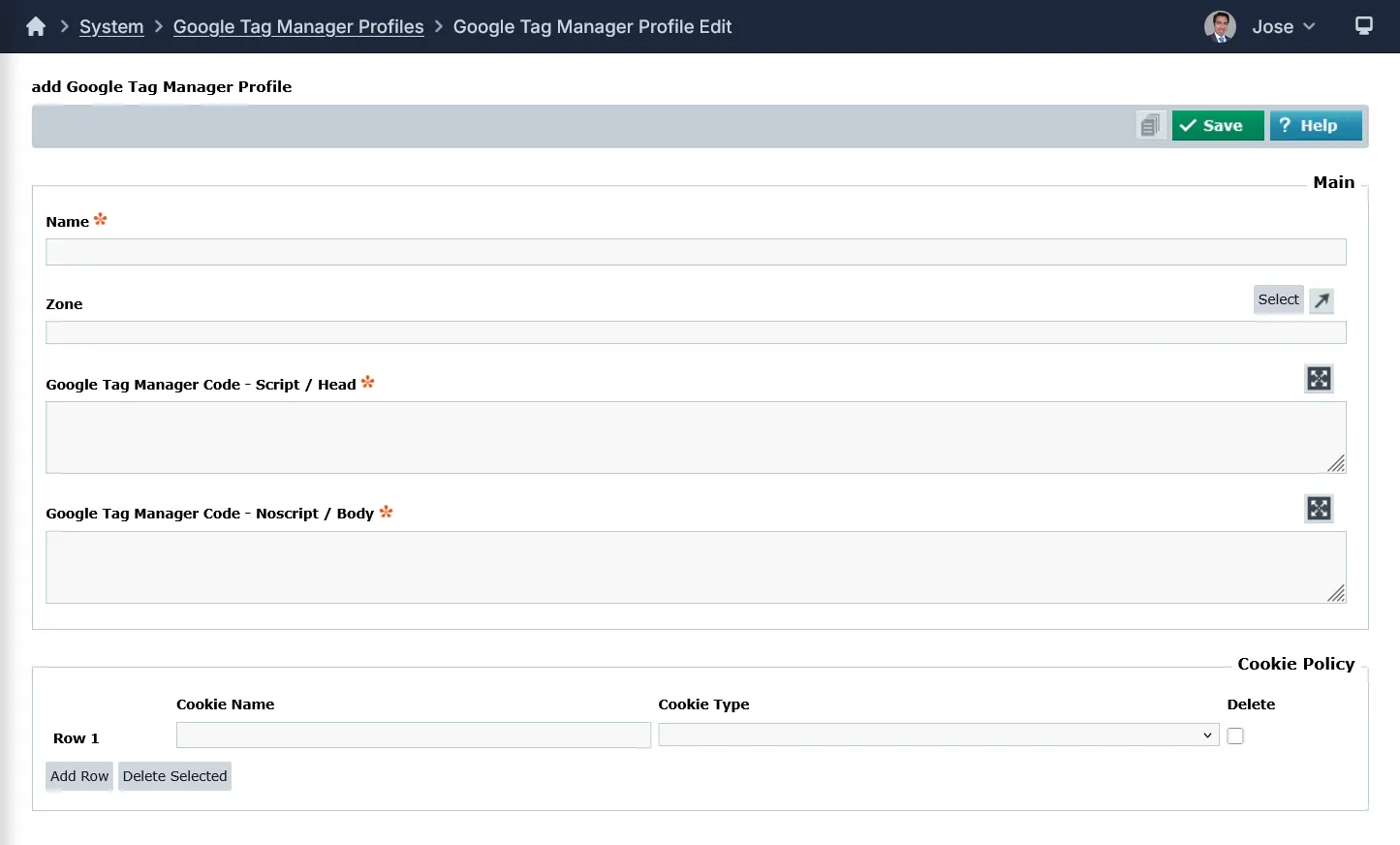Open the Help button
The height and width of the screenshot is (845, 1400).
1316,126
